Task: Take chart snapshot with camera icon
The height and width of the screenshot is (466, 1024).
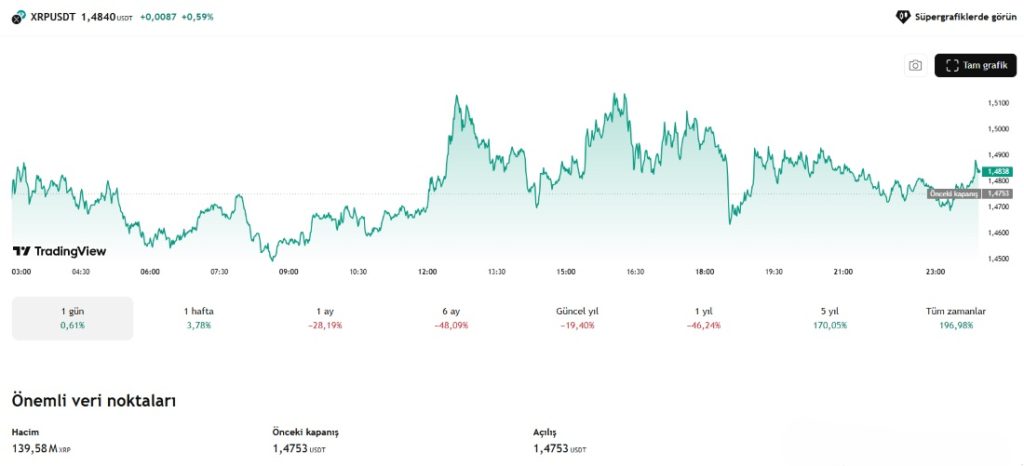Action: (914, 66)
